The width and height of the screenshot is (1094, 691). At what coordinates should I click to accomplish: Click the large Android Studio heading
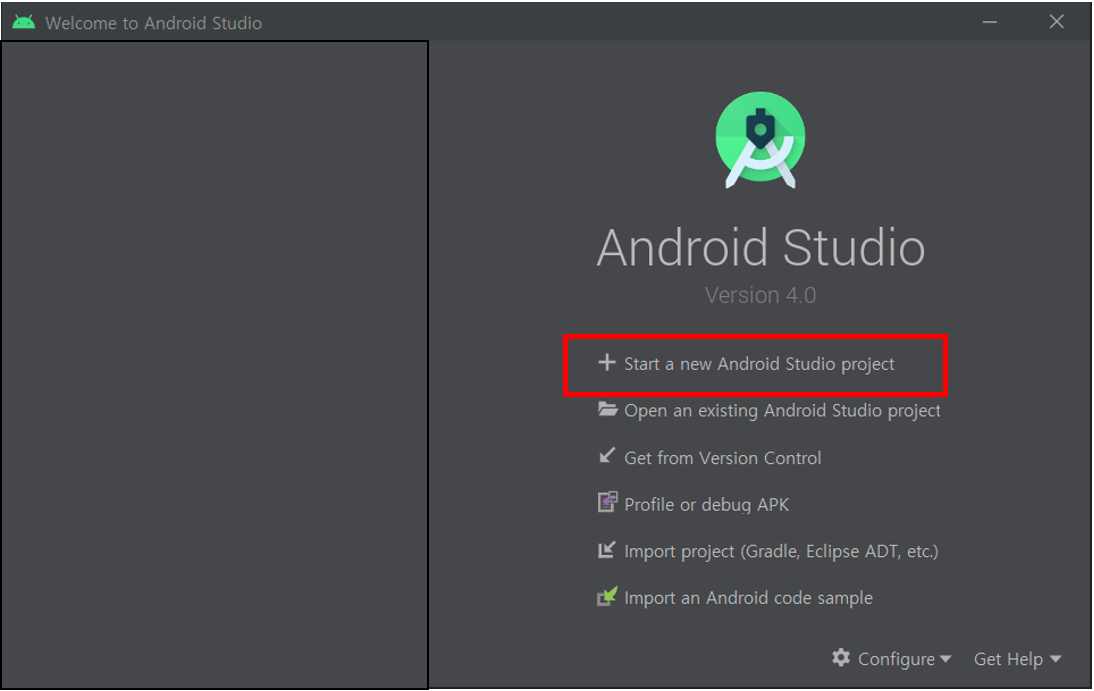point(760,247)
